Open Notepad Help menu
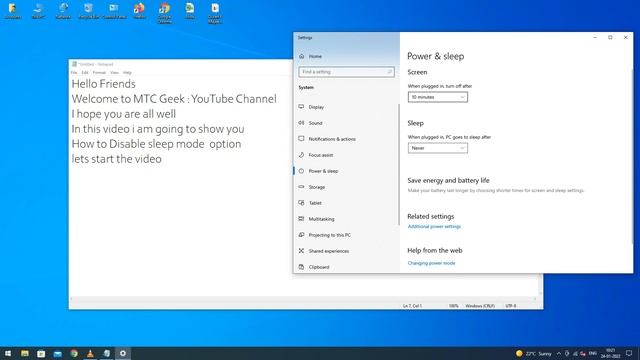The height and width of the screenshot is (360, 640). coord(127,73)
